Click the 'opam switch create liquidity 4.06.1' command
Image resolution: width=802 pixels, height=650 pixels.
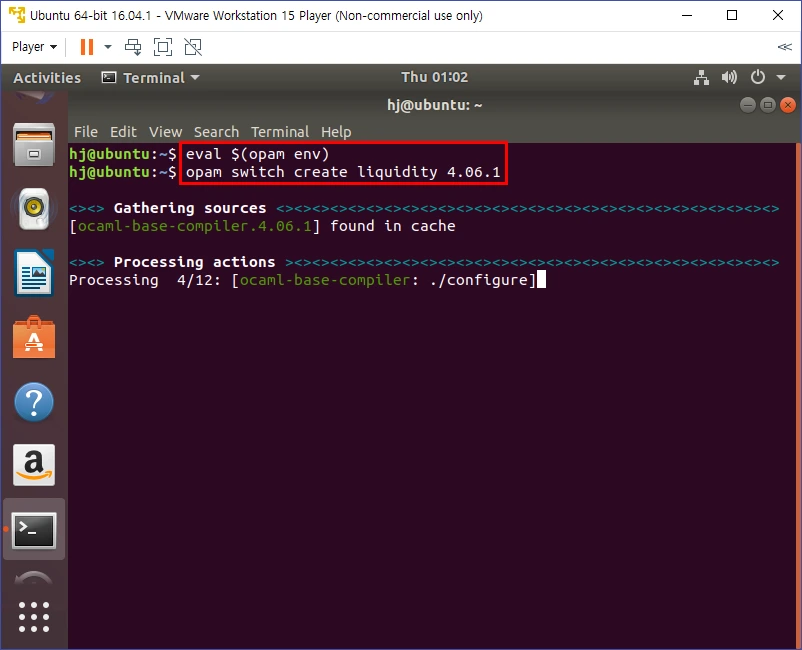(343, 172)
